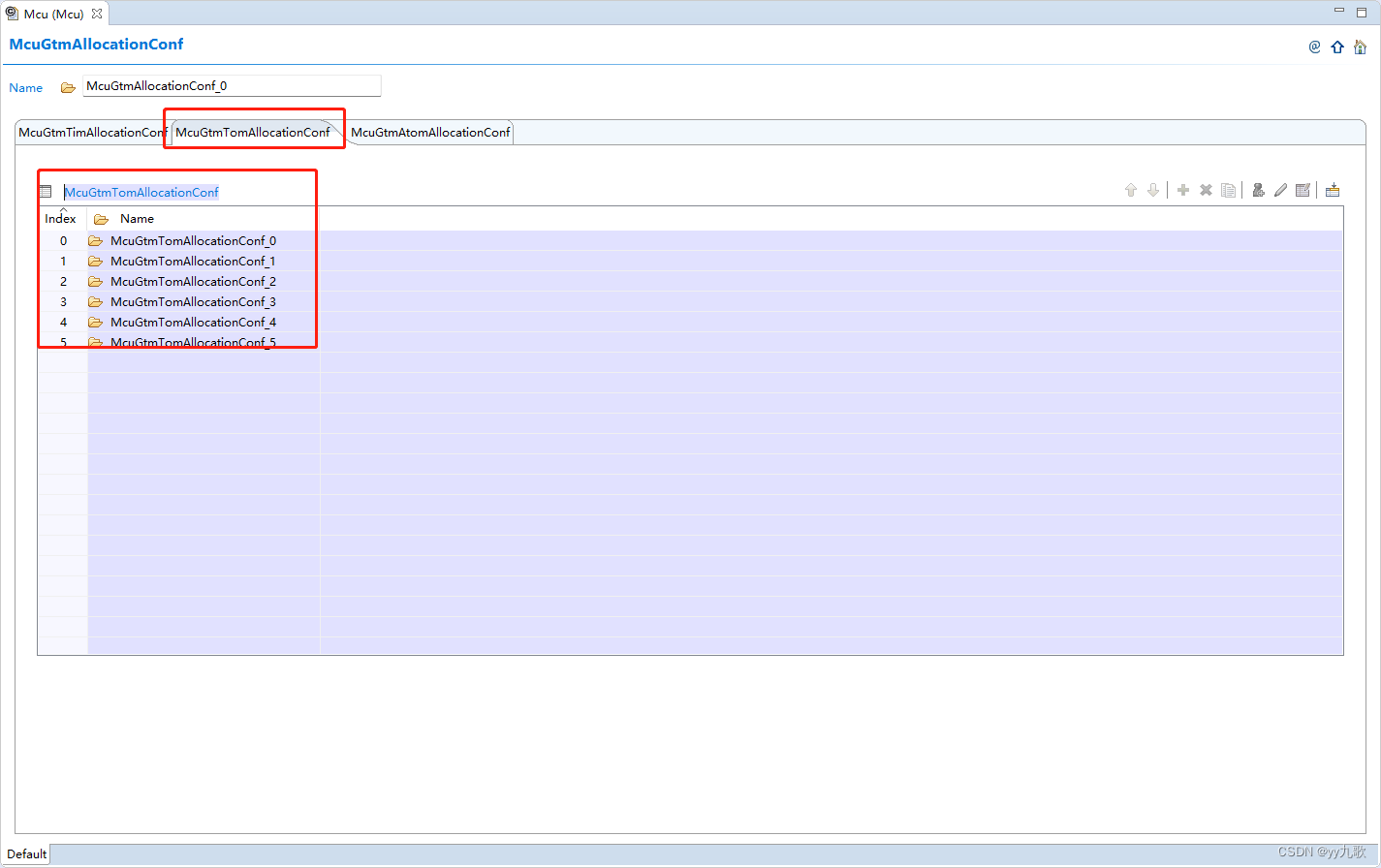Go up one level with the blue arrow icon
This screenshot has width=1381, height=868.
(1338, 46)
